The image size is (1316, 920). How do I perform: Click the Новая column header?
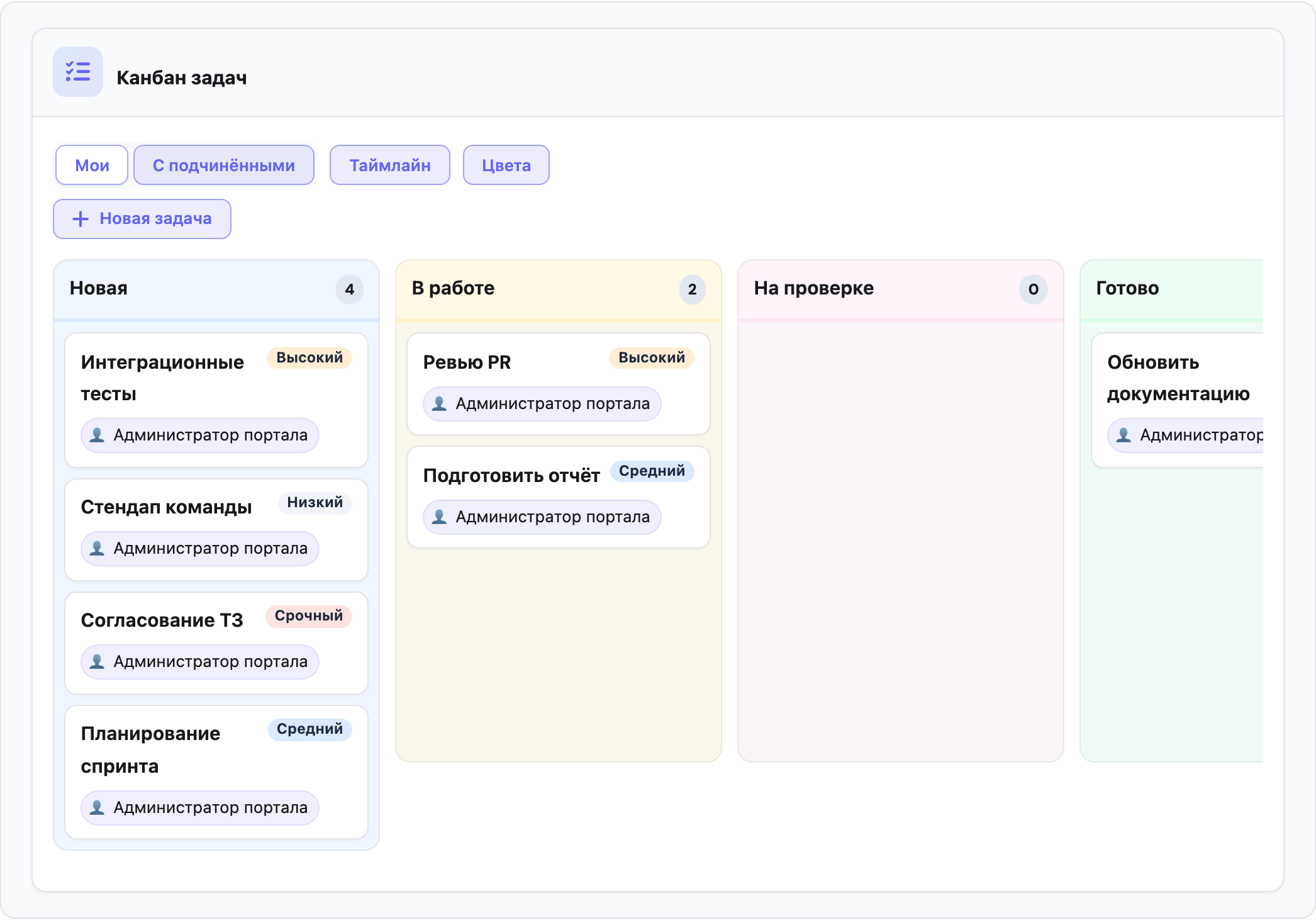[216, 289]
